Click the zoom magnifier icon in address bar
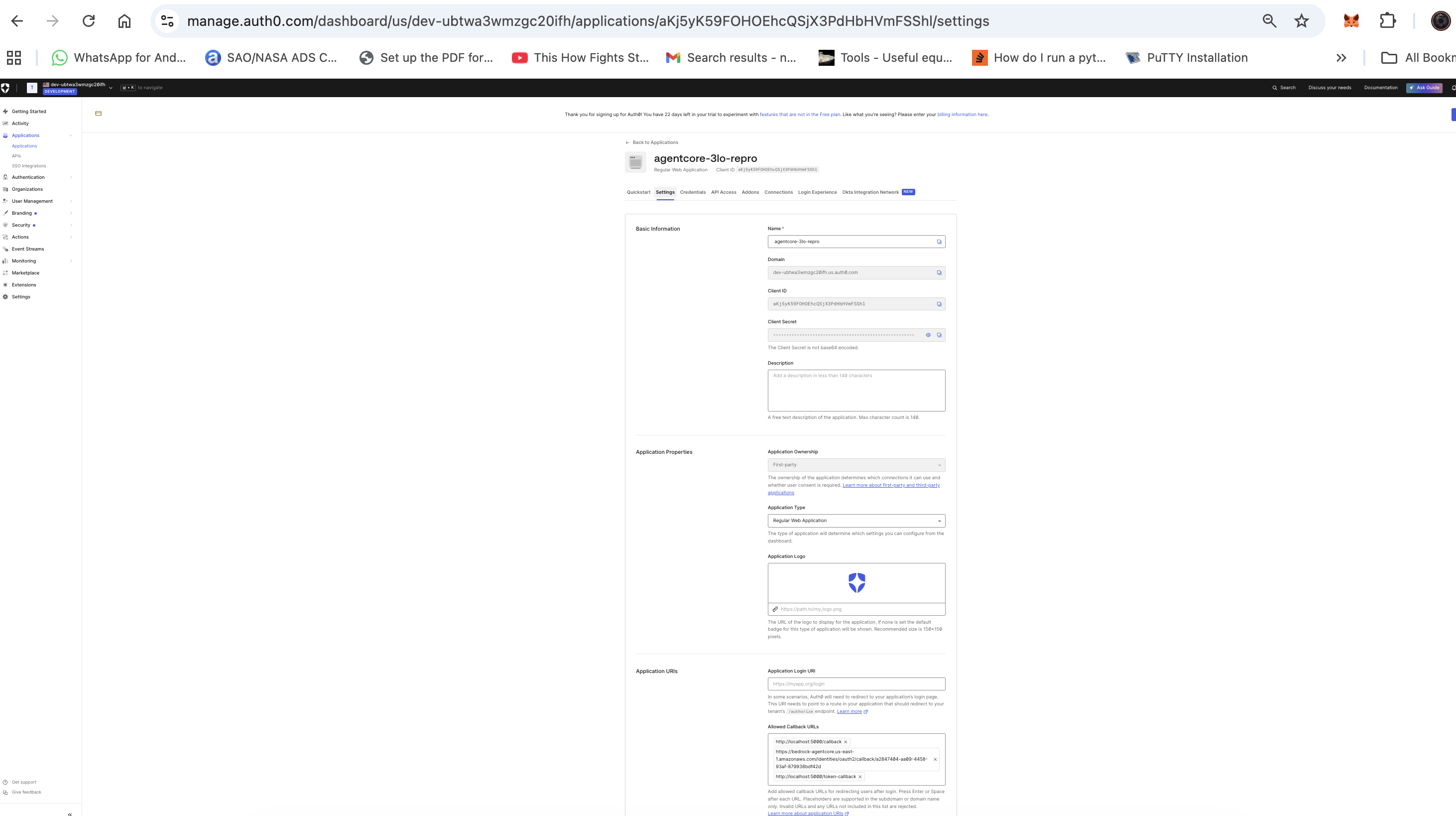 (x=1269, y=21)
